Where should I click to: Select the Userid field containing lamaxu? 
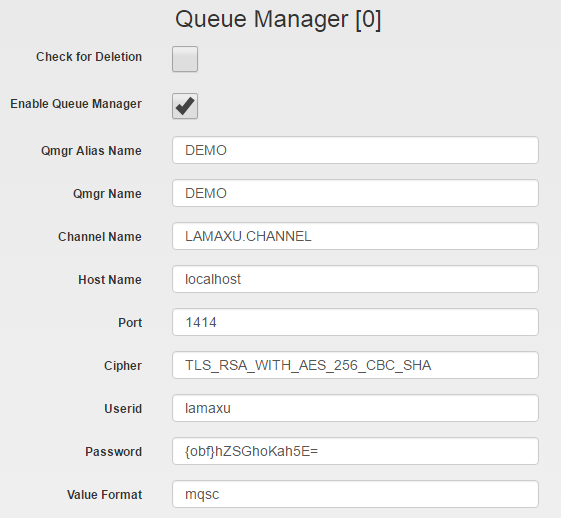tap(355, 408)
